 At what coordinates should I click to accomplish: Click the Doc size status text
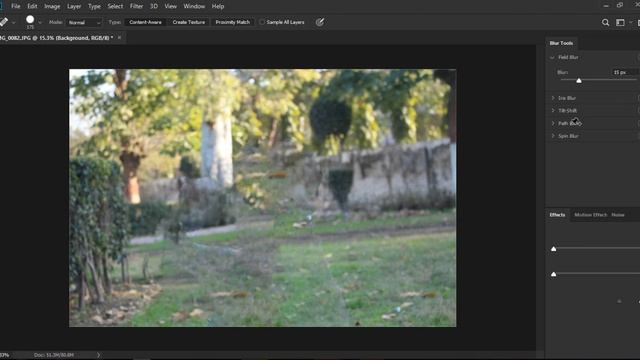click(x=54, y=355)
